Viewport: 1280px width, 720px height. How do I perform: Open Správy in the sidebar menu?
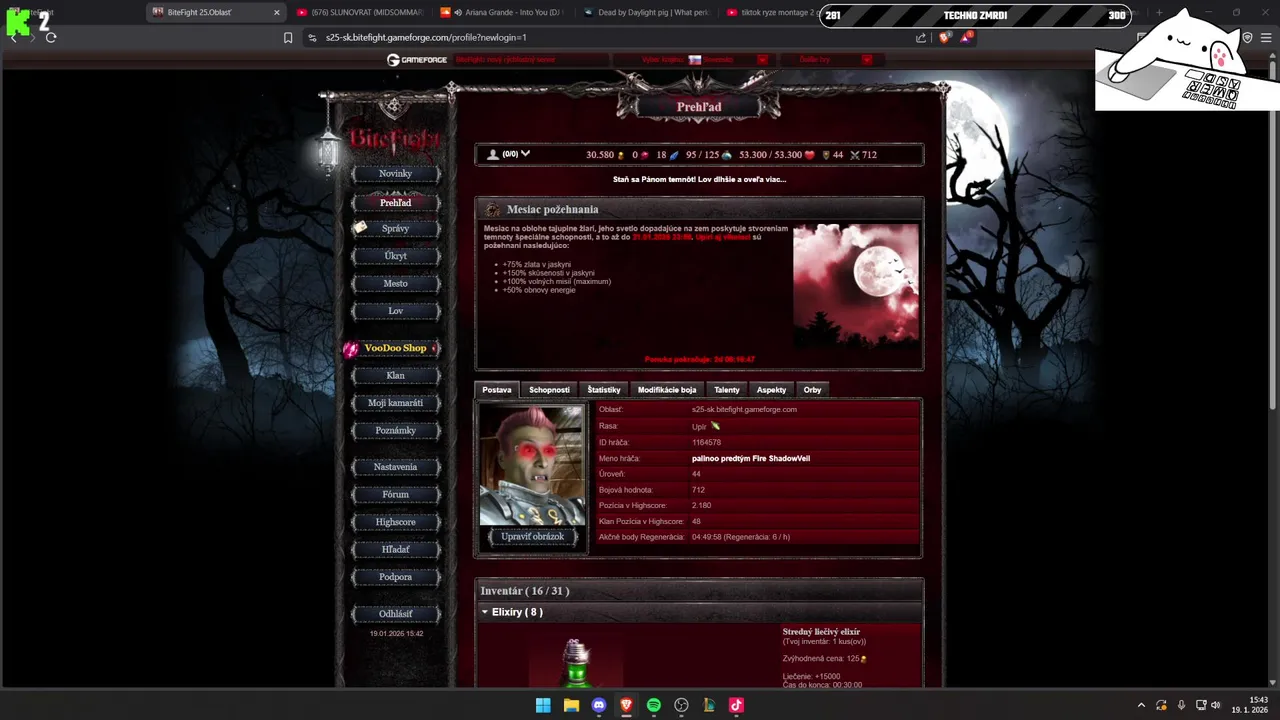point(396,229)
